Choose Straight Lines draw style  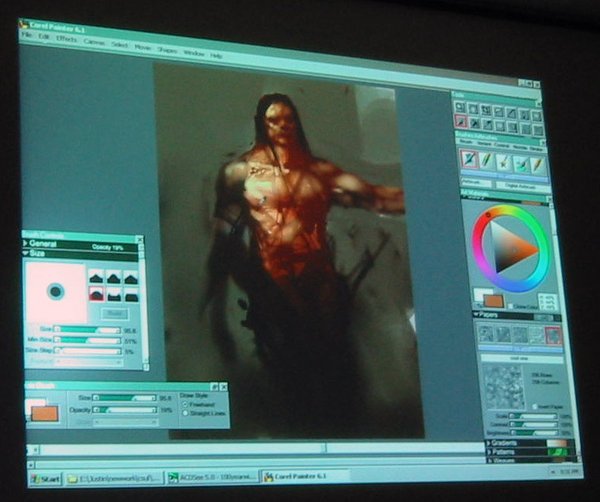point(186,413)
